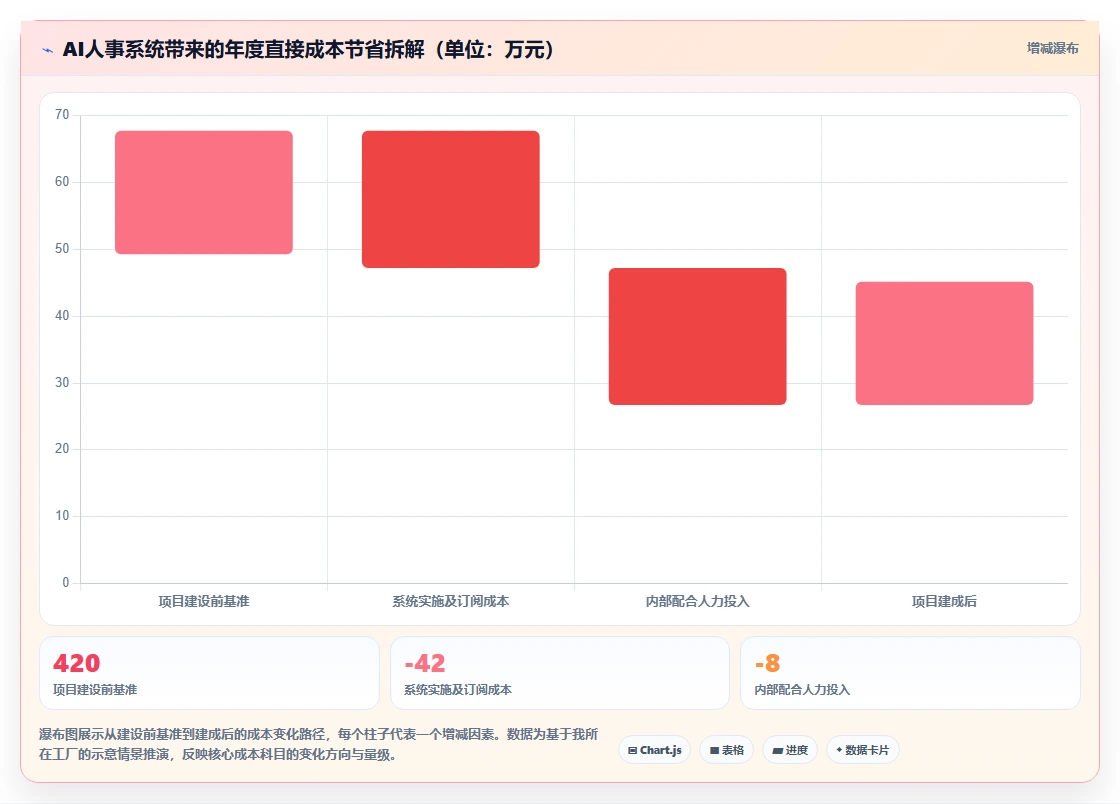Click the value -8 in the third card
The height and width of the screenshot is (804, 1120).
coord(768,663)
